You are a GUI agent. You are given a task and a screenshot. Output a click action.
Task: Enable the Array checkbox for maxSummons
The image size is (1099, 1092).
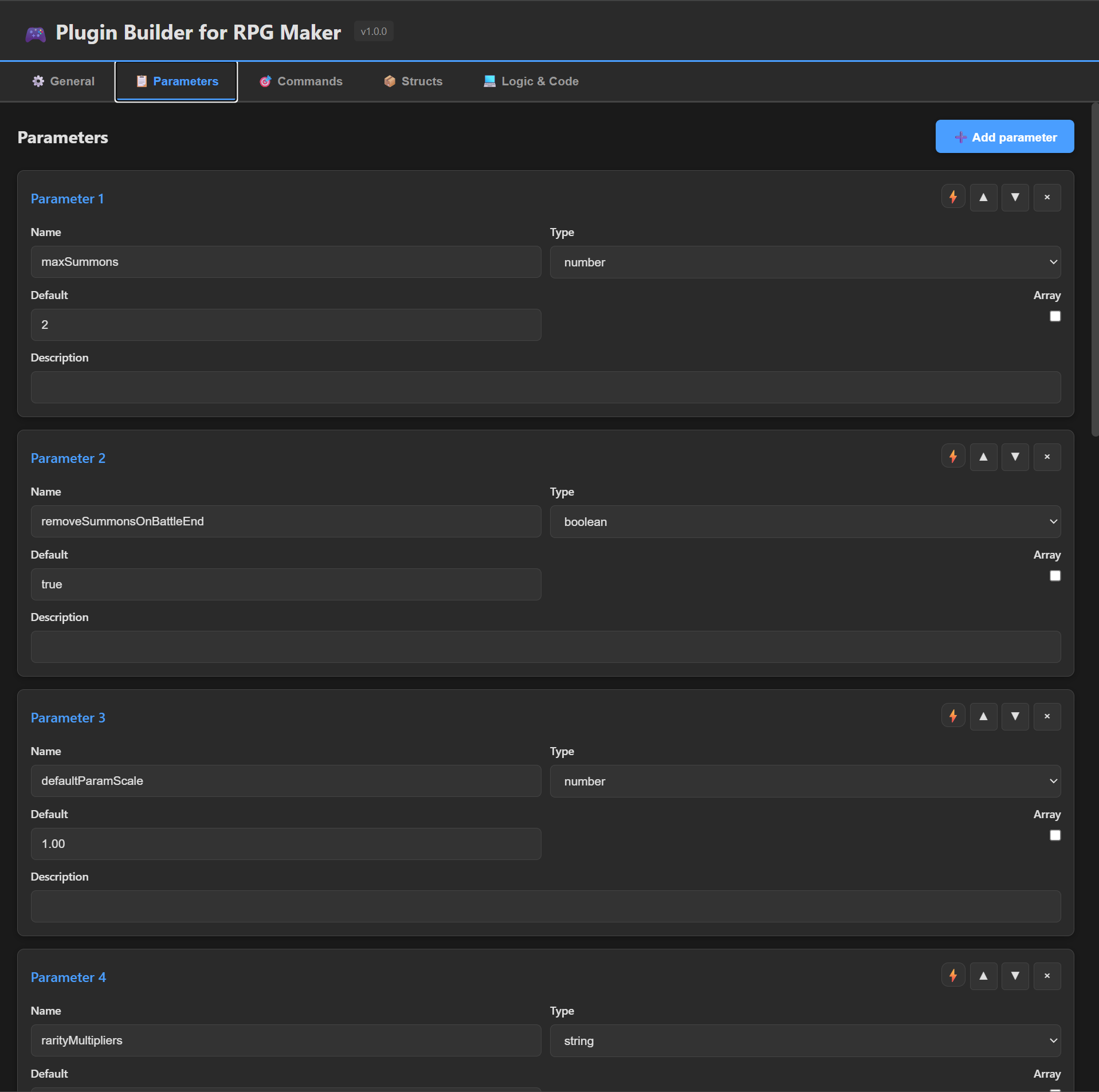[1055, 316]
